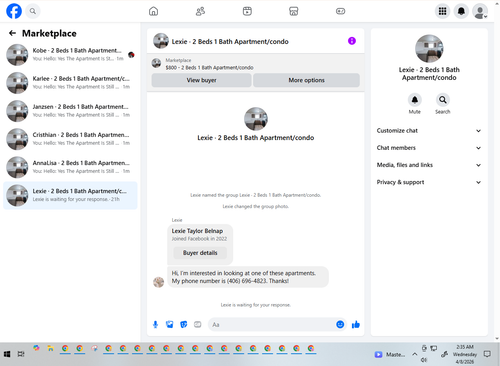This screenshot has height=366, width=500.
Task: Click attach photo icon
Action: click(x=170, y=324)
